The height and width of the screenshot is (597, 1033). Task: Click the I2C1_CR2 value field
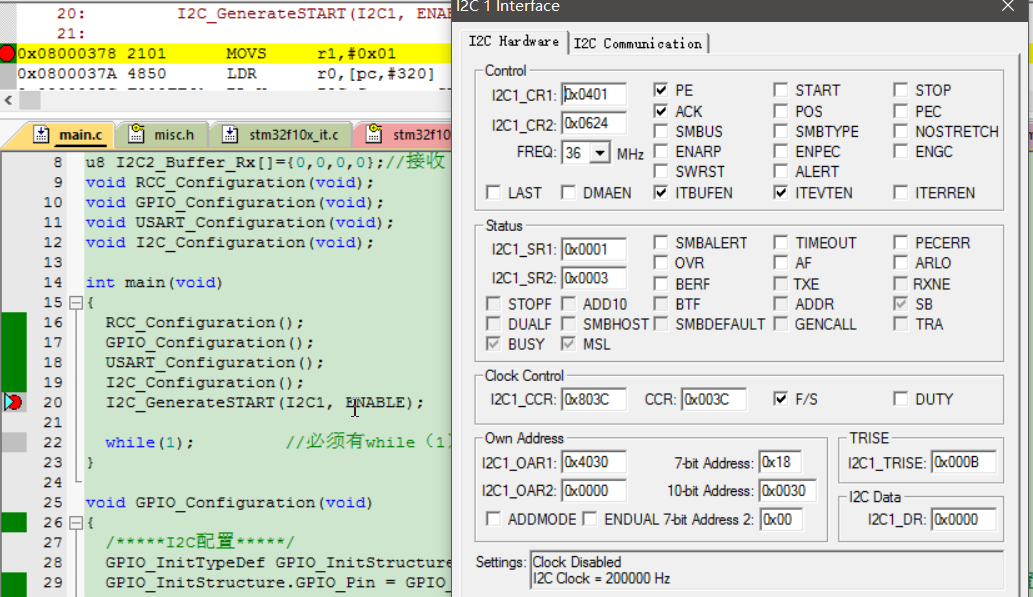click(x=594, y=123)
